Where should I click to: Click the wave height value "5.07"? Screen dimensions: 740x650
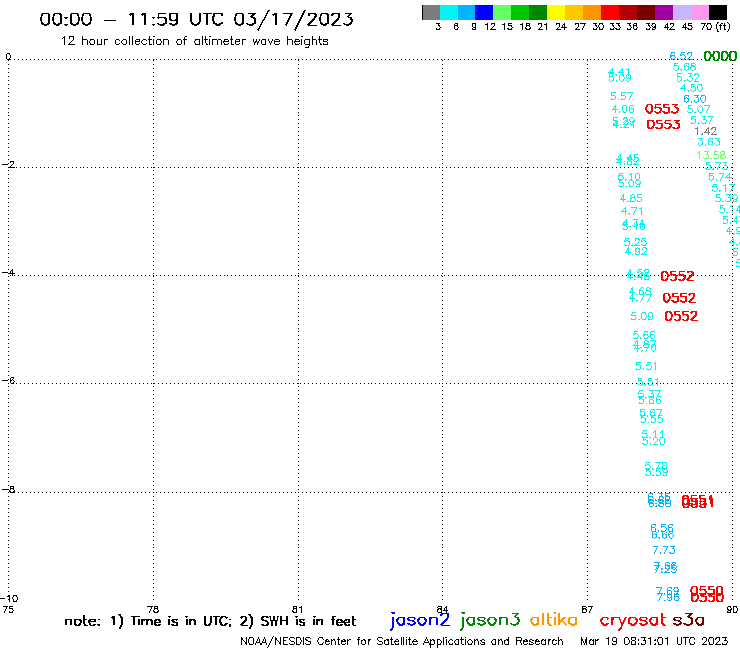pos(698,109)
